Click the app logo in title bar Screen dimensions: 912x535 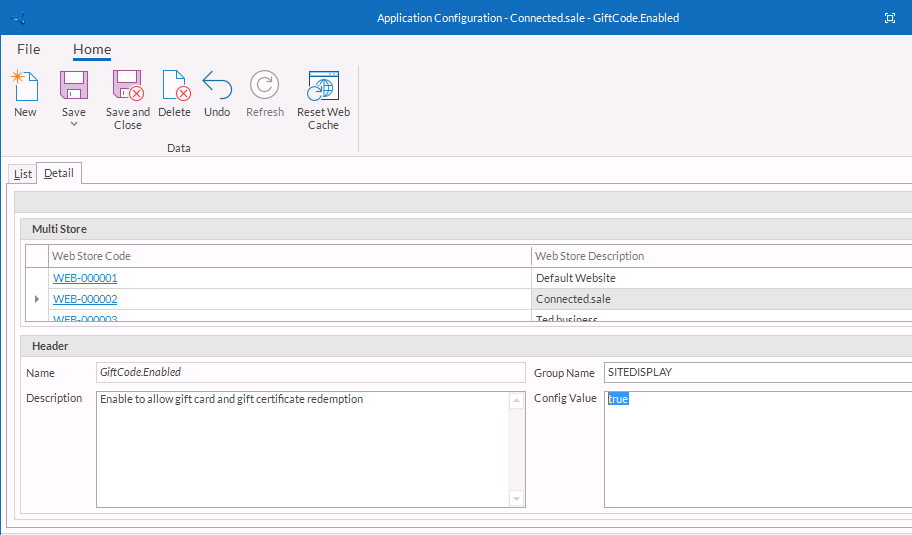(18, 18)
